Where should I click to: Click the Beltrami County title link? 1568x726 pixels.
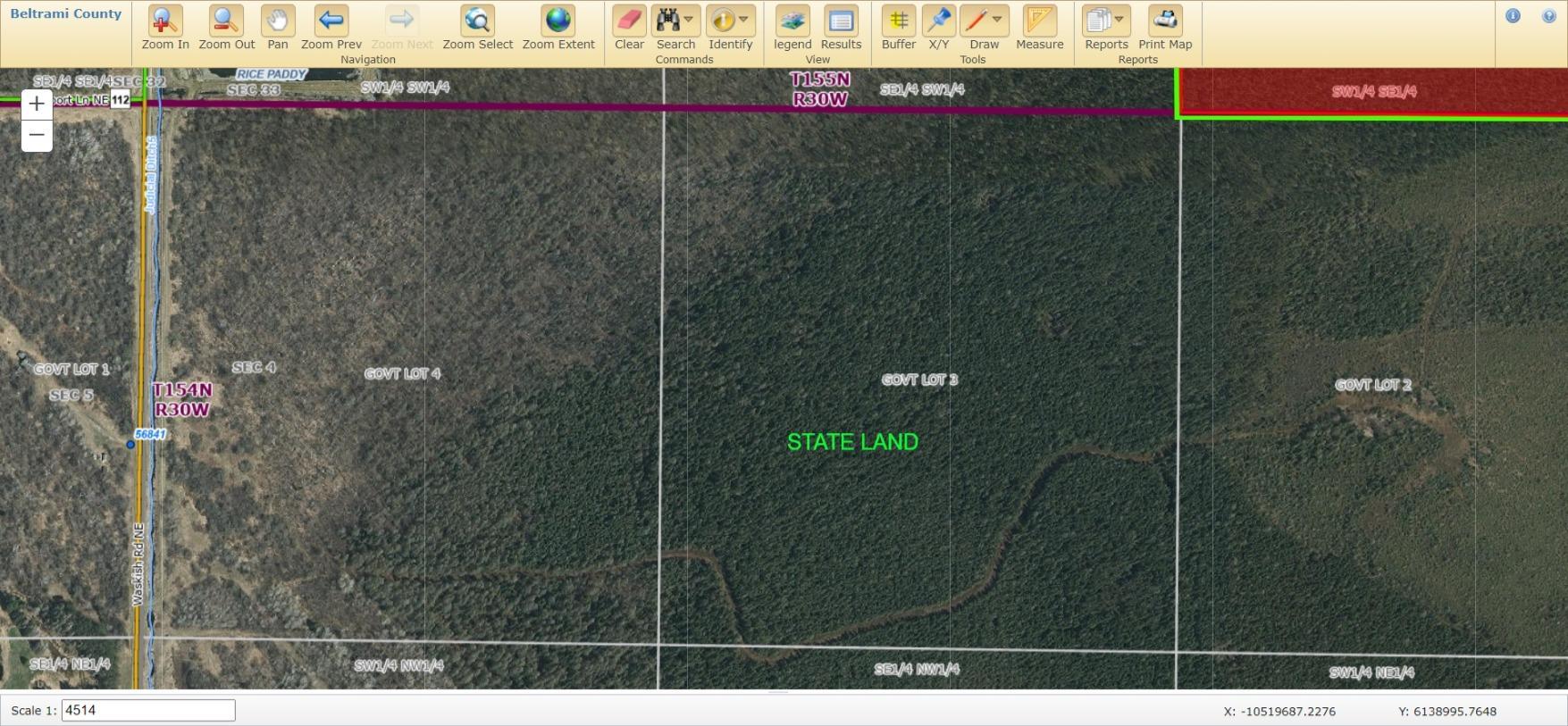click(66, 13)
